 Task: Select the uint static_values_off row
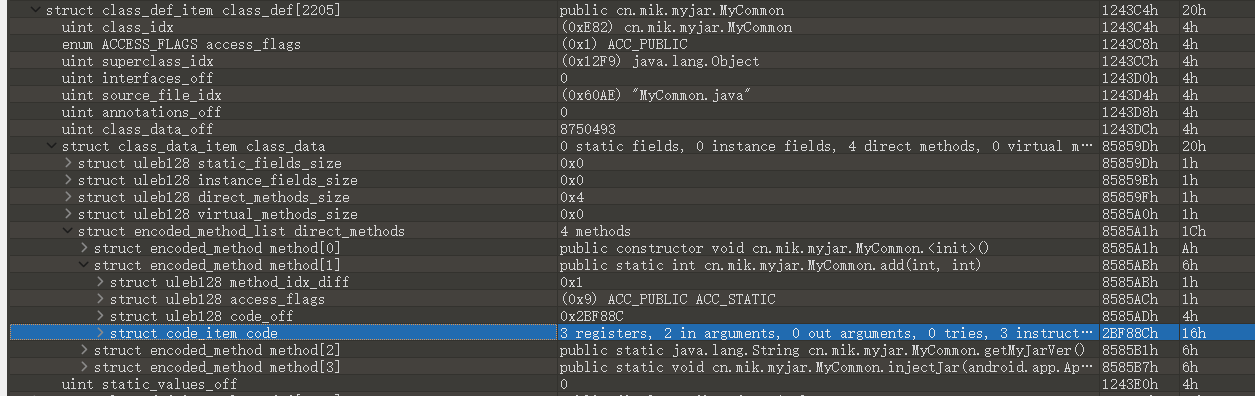[627, 384]
